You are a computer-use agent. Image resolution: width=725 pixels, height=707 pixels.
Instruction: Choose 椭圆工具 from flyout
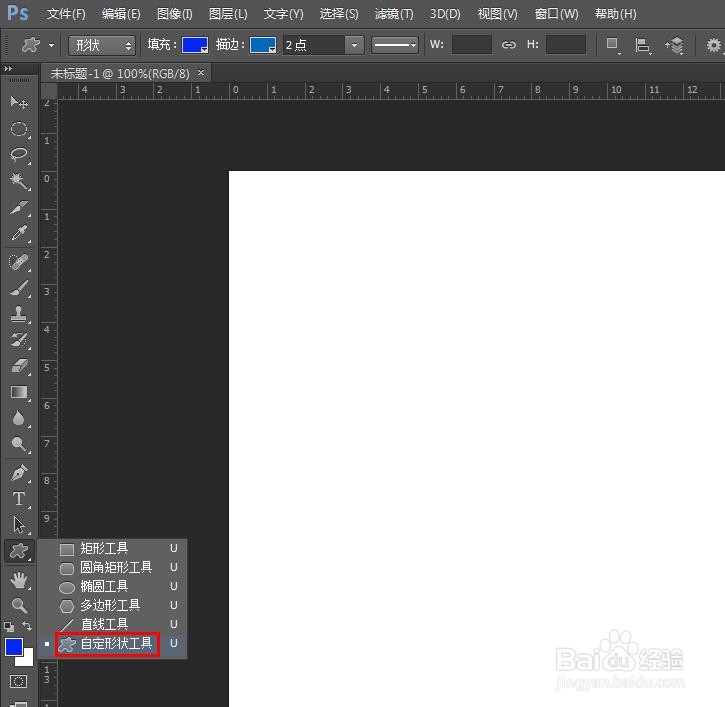tap(112, 586)
